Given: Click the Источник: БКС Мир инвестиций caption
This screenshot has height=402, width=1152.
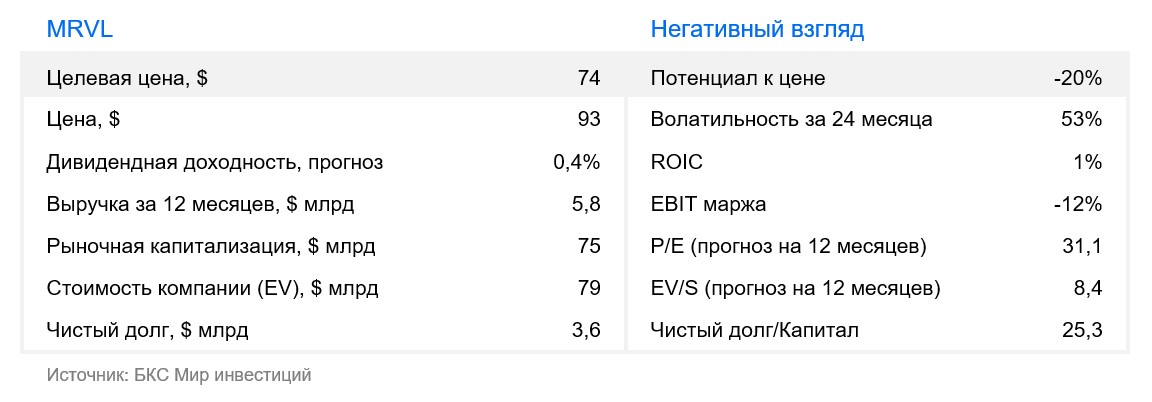Looking at the screenshot, I should (179, 375).
